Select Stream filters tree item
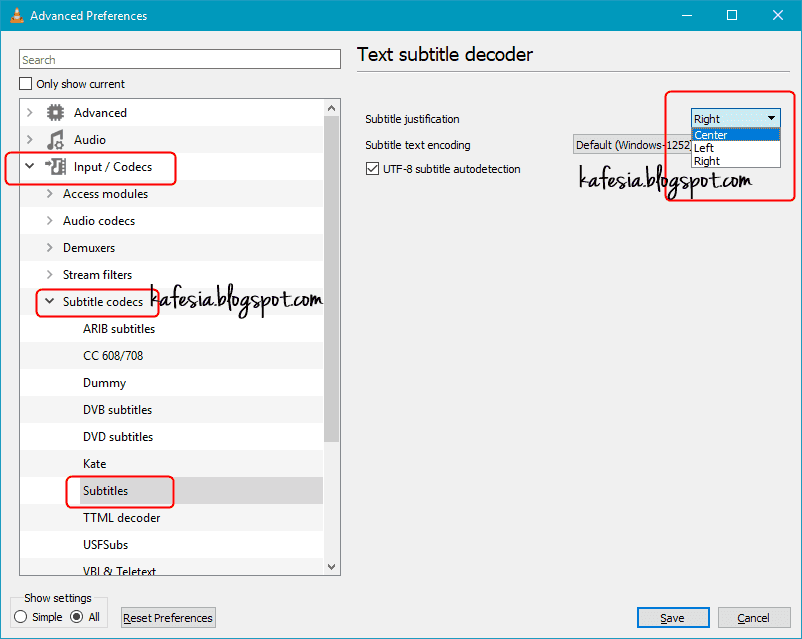802x639 pixels. [97, 275]
